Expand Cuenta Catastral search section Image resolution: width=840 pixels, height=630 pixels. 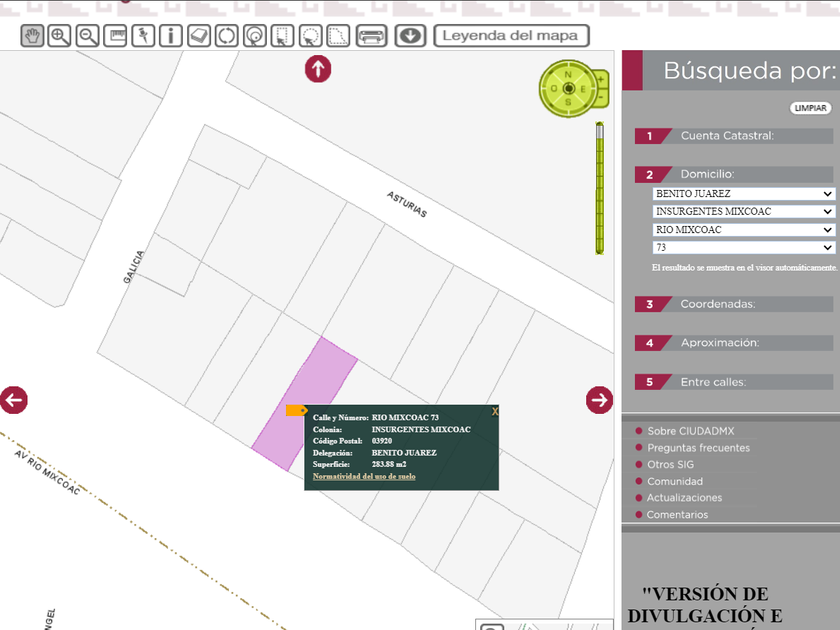pos(733,136)
